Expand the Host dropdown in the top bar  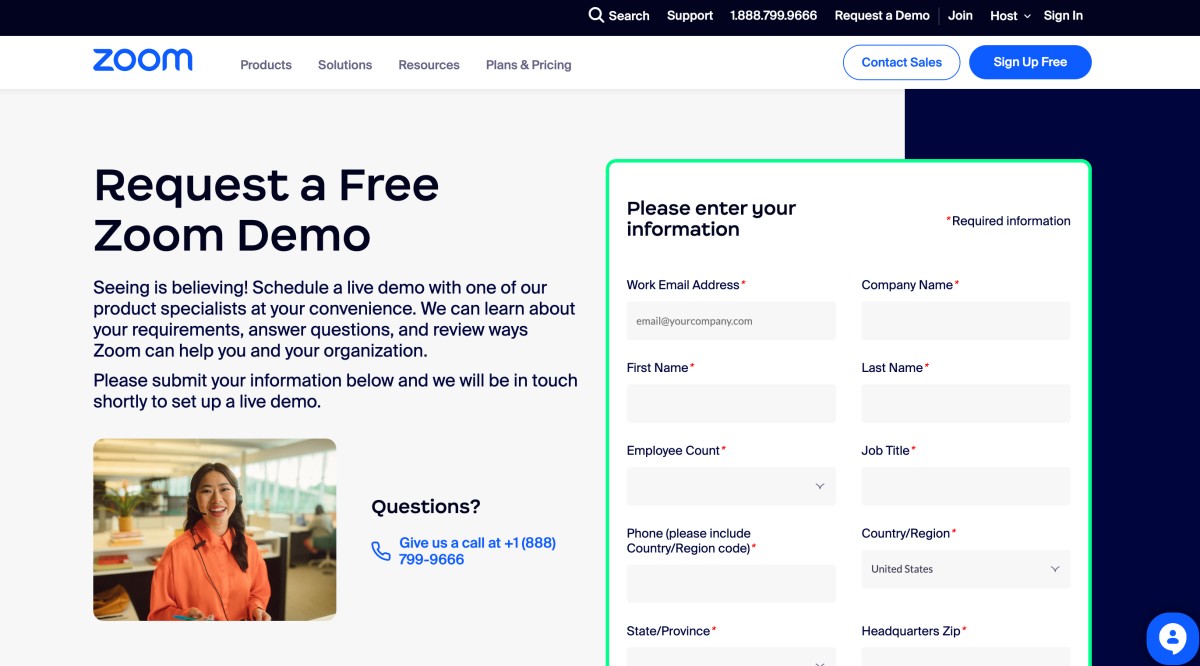[1009, 16]
